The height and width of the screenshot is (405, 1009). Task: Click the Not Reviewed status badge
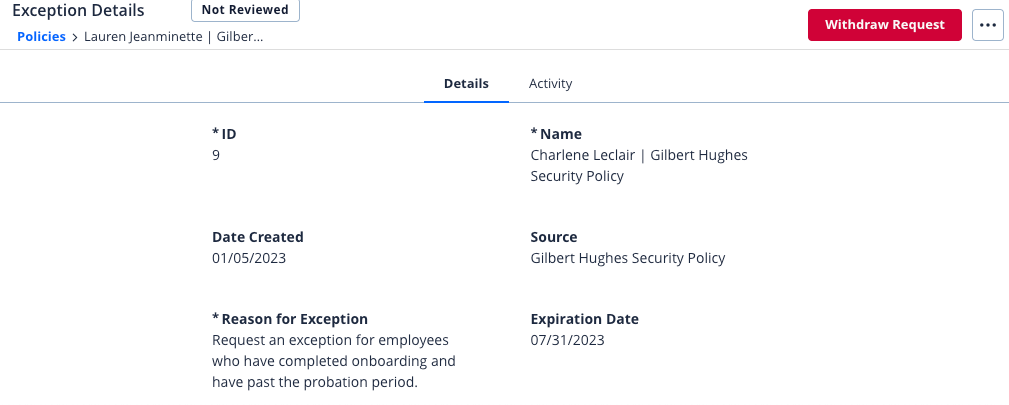[245, 10]
